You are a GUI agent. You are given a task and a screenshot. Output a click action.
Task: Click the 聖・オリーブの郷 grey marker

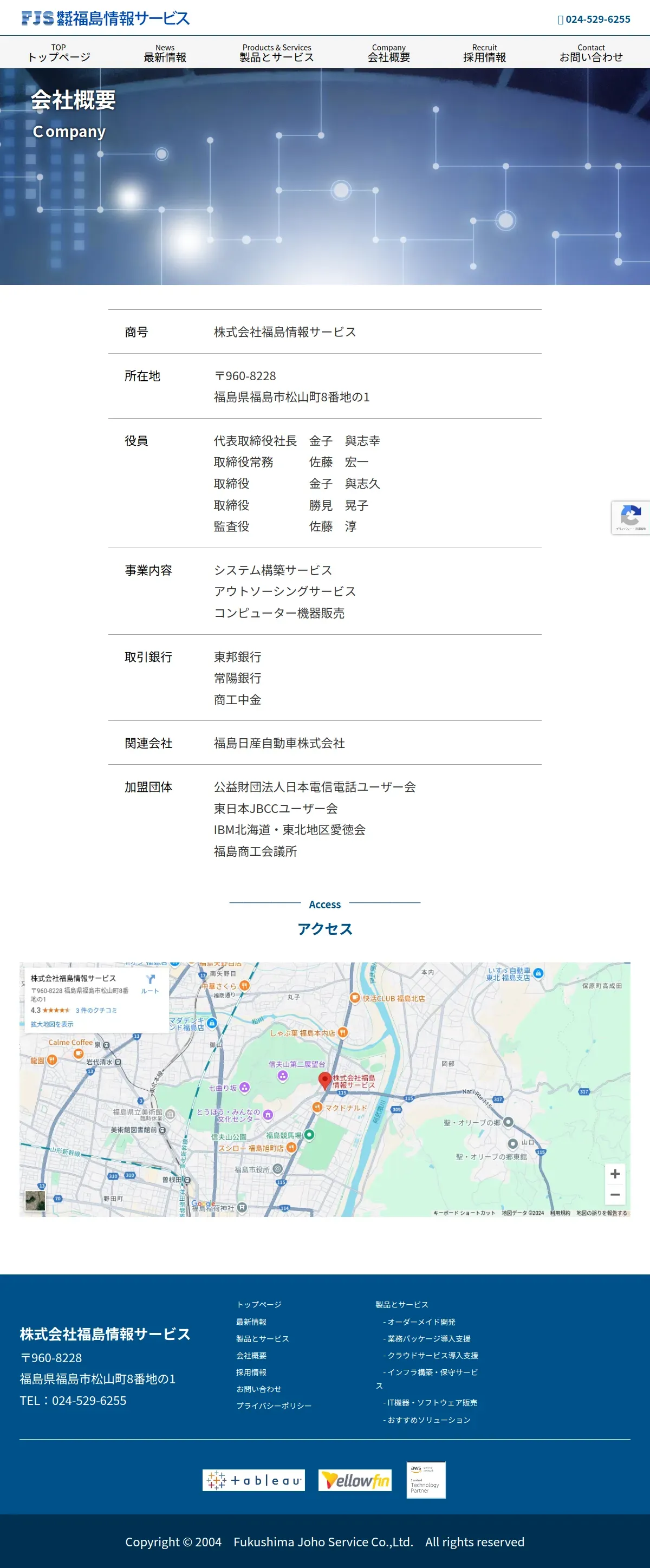[x=508, y=1122]
